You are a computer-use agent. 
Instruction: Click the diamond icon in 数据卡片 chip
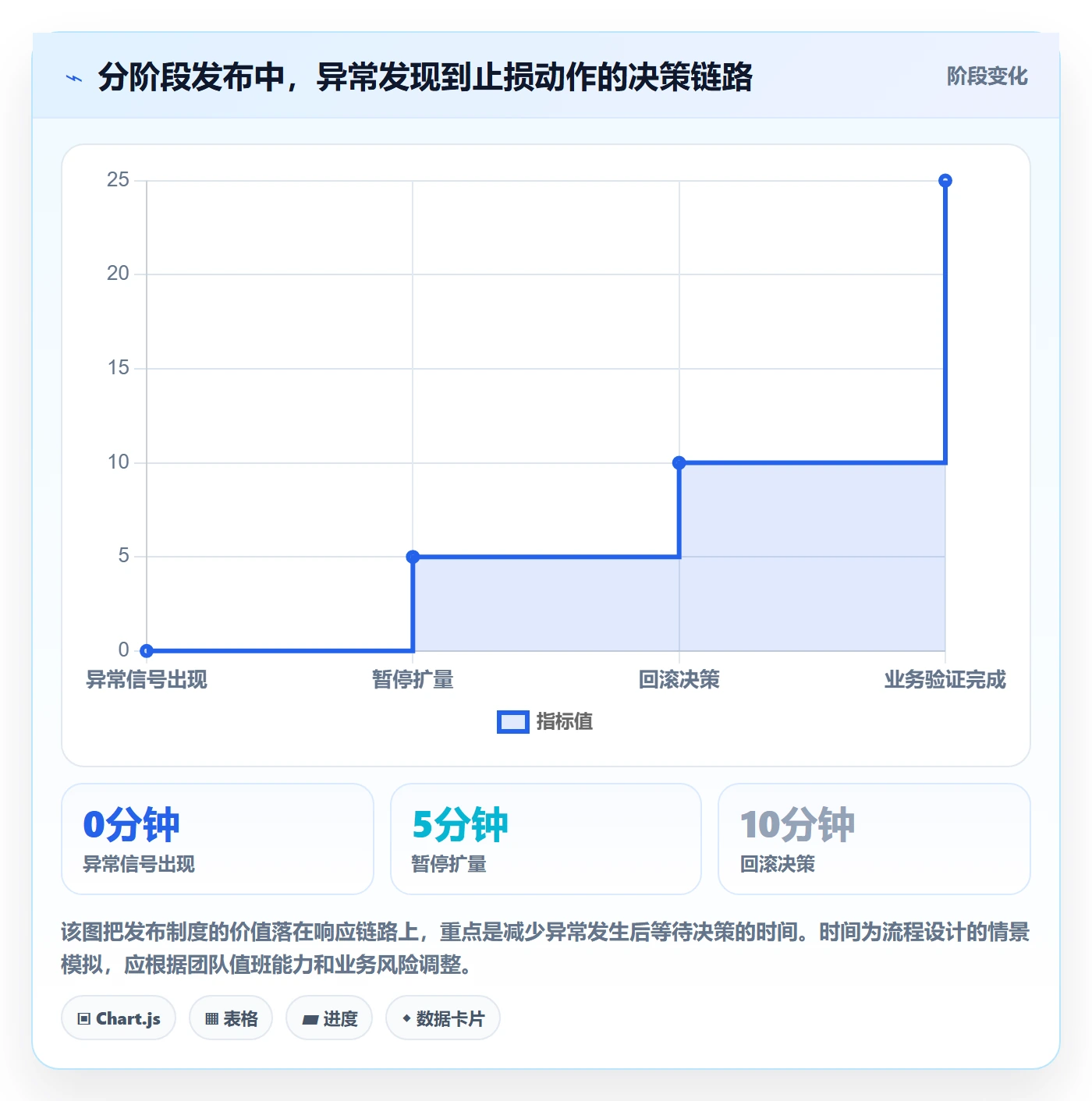click(x=406, y=1018)
